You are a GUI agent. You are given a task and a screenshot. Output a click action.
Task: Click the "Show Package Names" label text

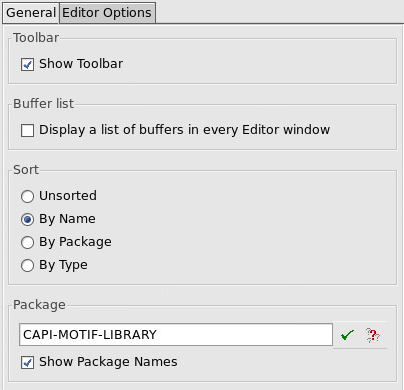[x=108, y=362]
